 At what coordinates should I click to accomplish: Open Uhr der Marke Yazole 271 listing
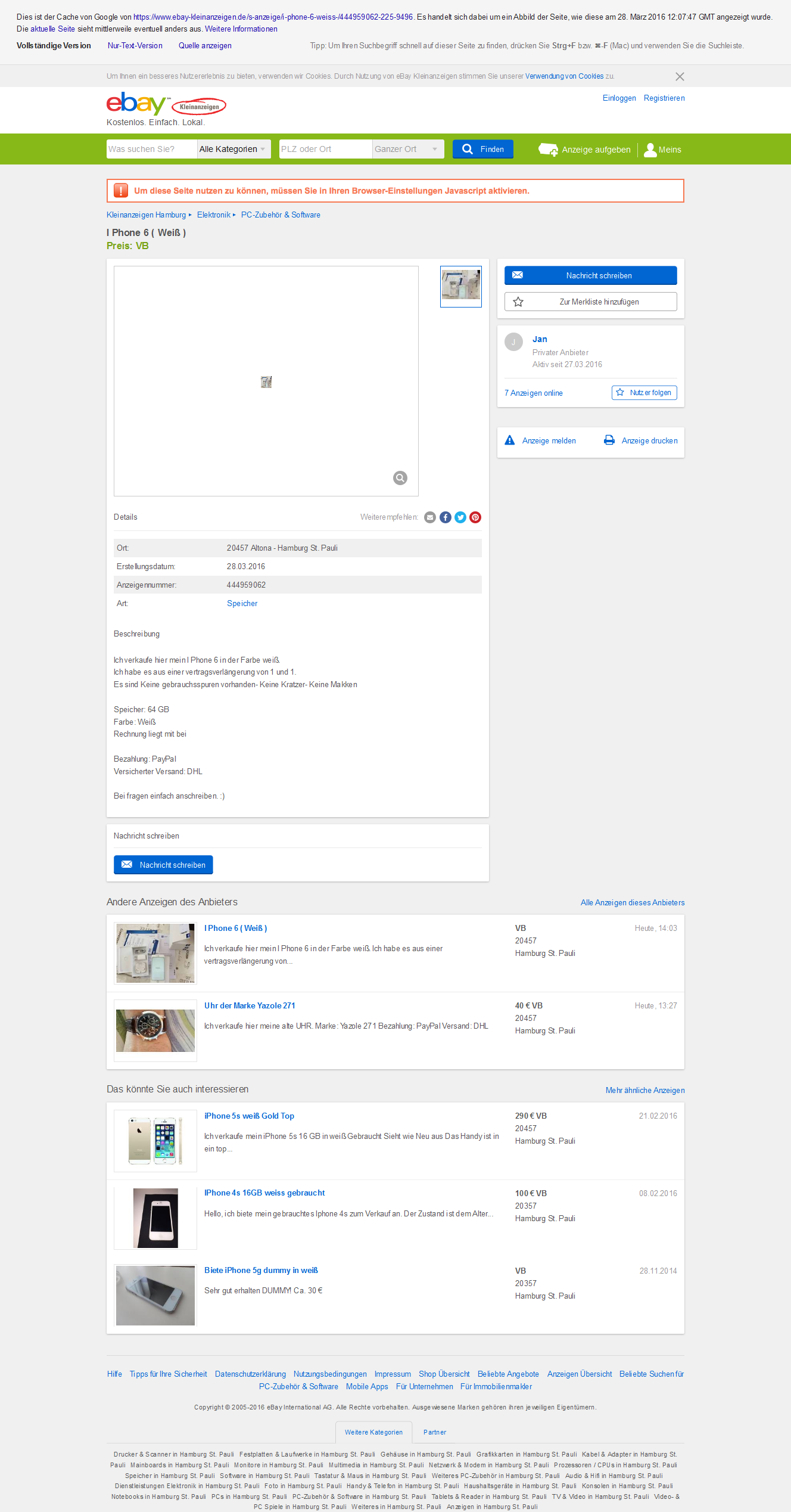click(x=250, y=1005)
